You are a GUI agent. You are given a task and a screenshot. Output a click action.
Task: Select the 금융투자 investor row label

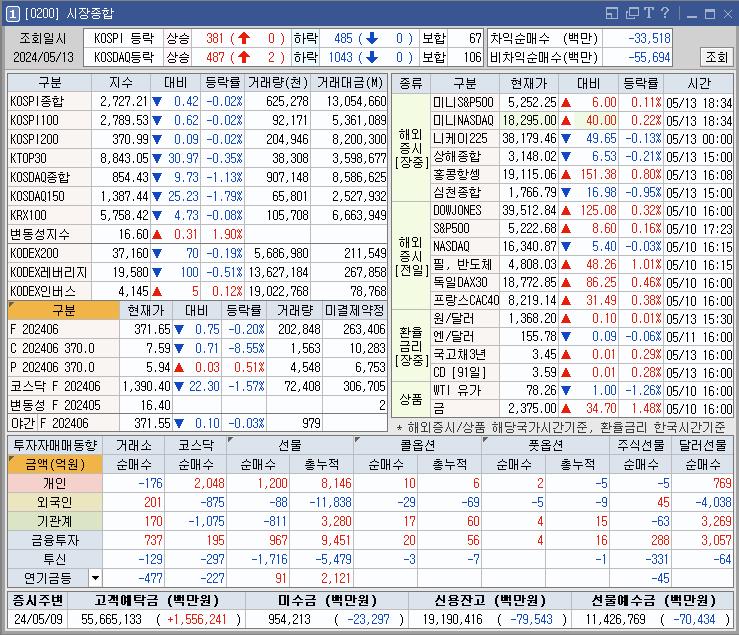coord(55,540)
